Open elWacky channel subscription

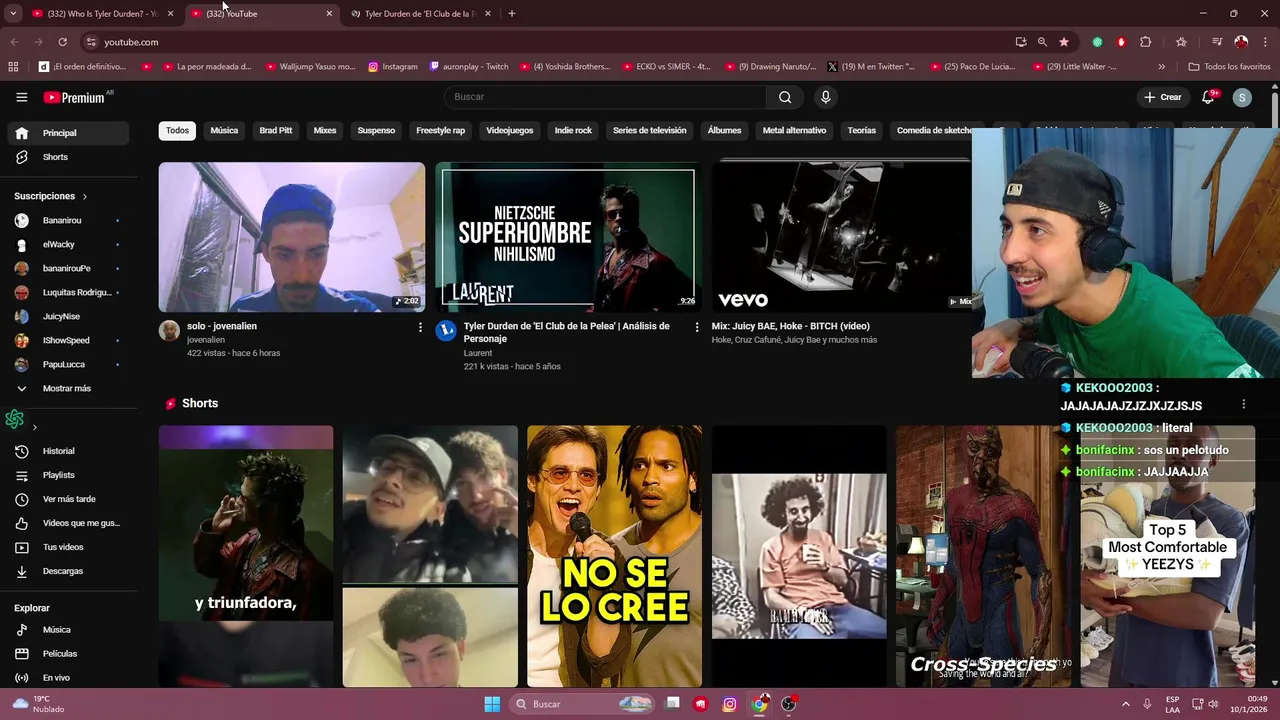[x=68, y=244]
